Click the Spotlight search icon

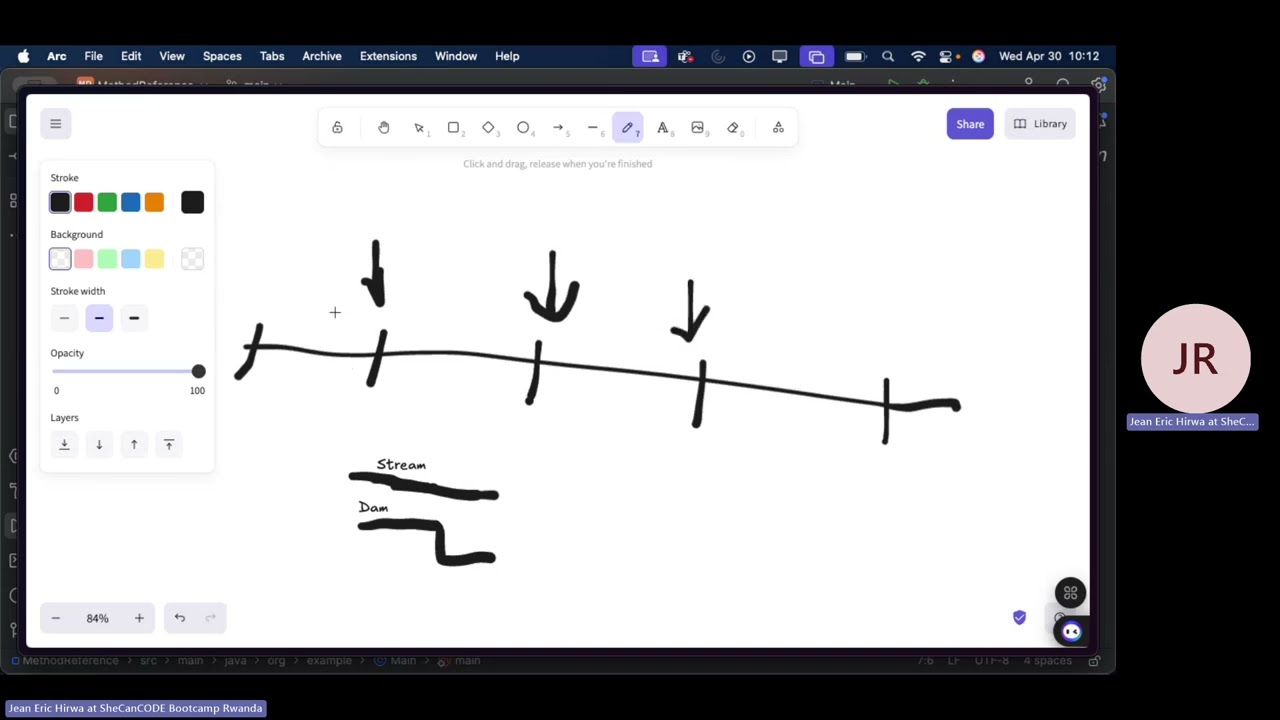(x=888, y=56)
